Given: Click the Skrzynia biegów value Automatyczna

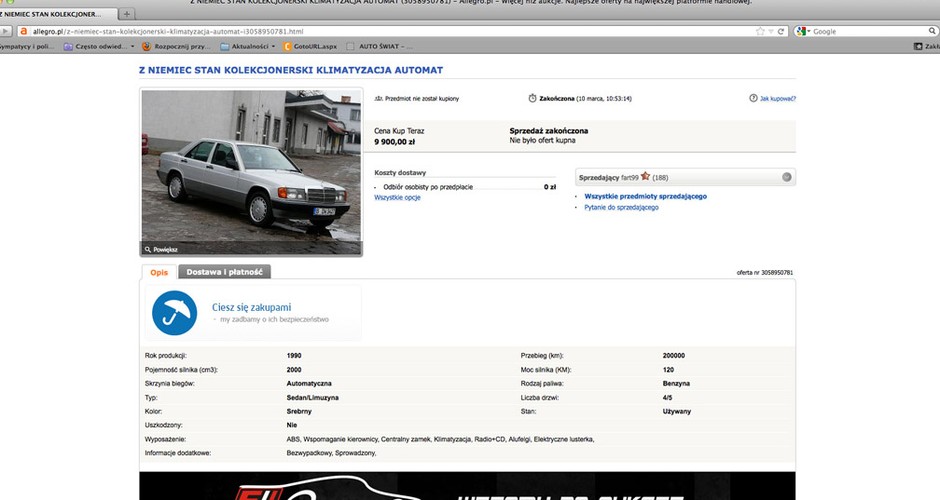Looking at the screenshot, I should click(309, 384).
